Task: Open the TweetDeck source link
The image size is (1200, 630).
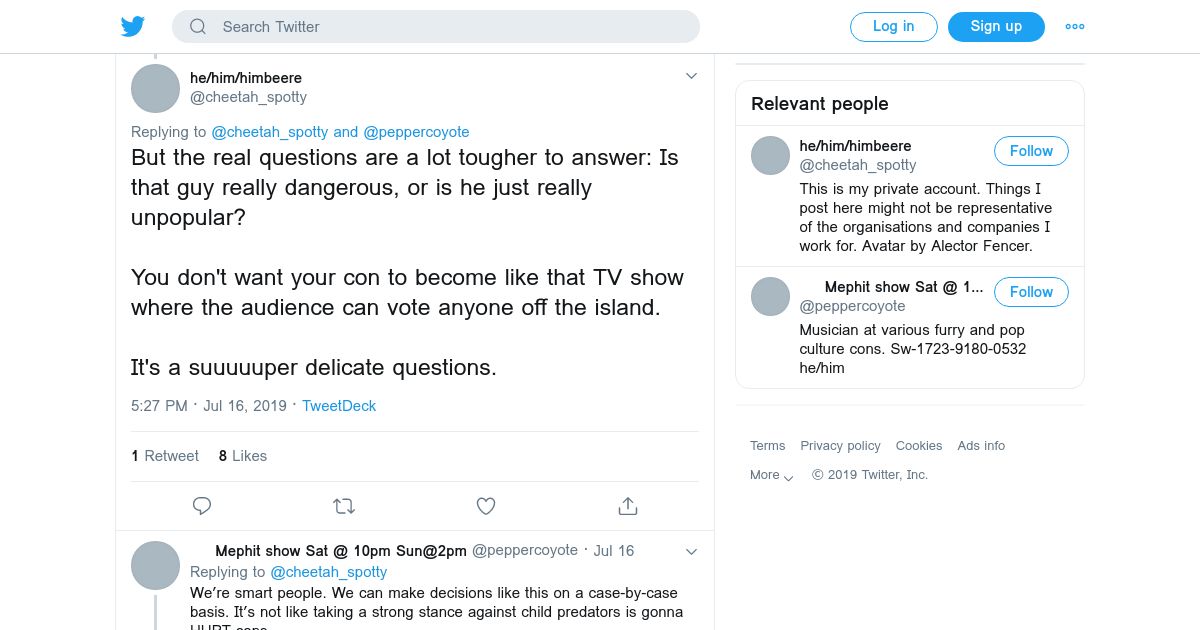Action: pyautogui.click(x=339, y=406)
